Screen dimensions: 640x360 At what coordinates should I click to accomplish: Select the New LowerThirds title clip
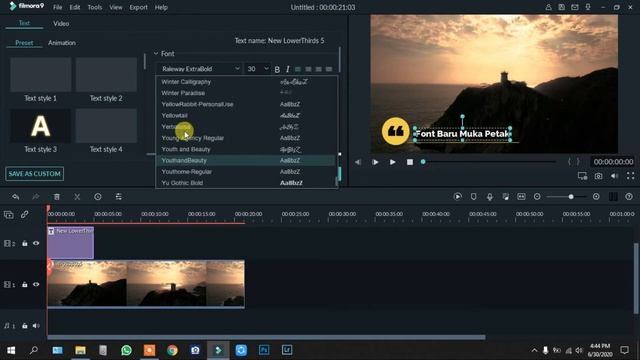(x=71, y=243)
